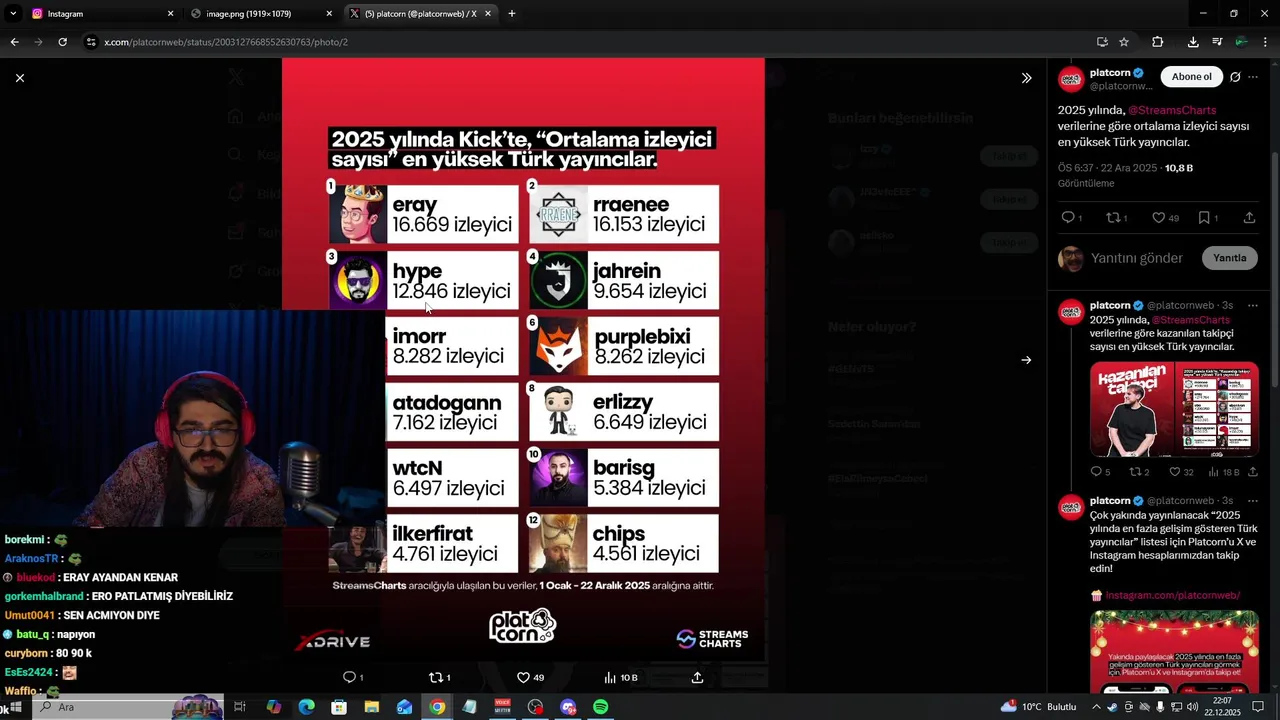Click the reply icon in the main post

click(1068, 217)
